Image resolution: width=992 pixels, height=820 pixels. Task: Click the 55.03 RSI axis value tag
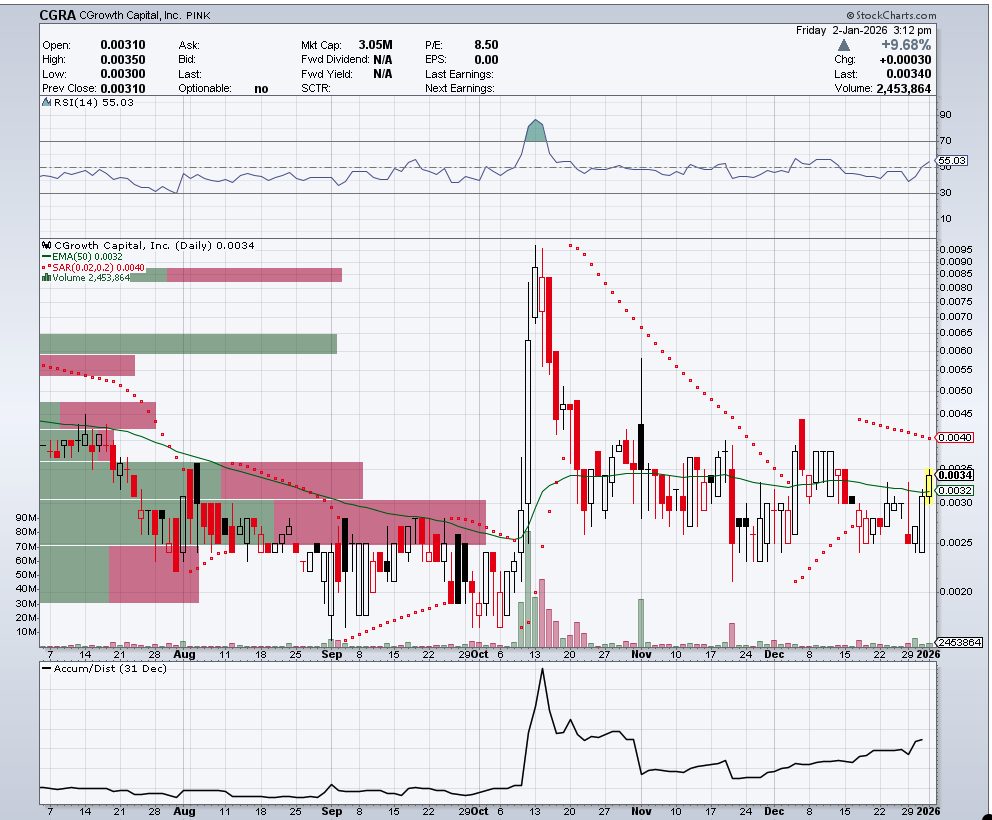[x=952, y=161]
